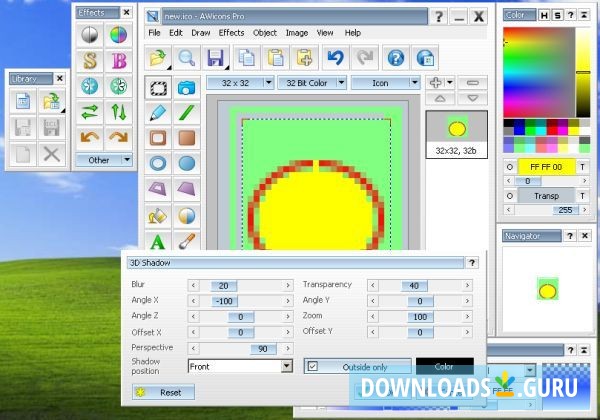Select the hollow Rectangle tool
Viewport: 600px width, 420px height.
158,138
